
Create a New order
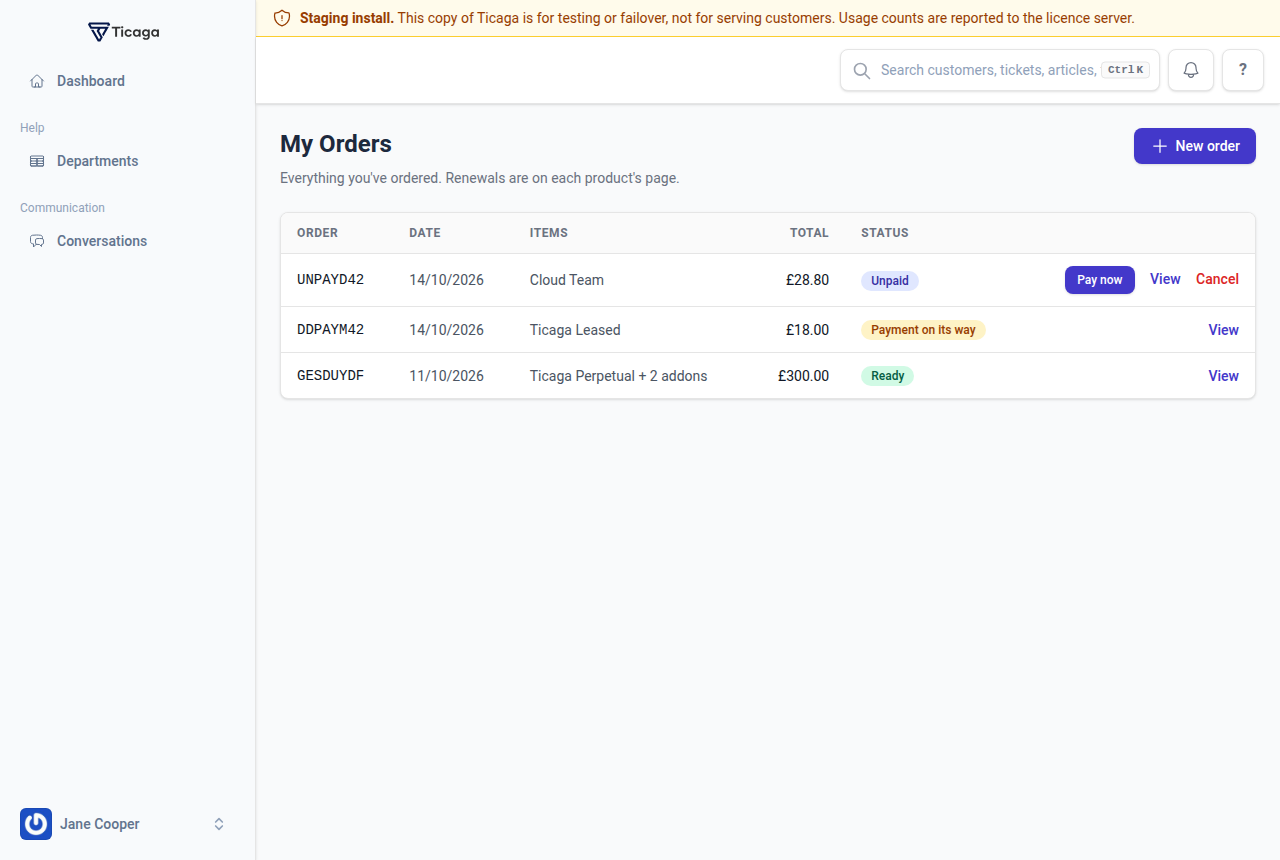(x=1195, y=146)
